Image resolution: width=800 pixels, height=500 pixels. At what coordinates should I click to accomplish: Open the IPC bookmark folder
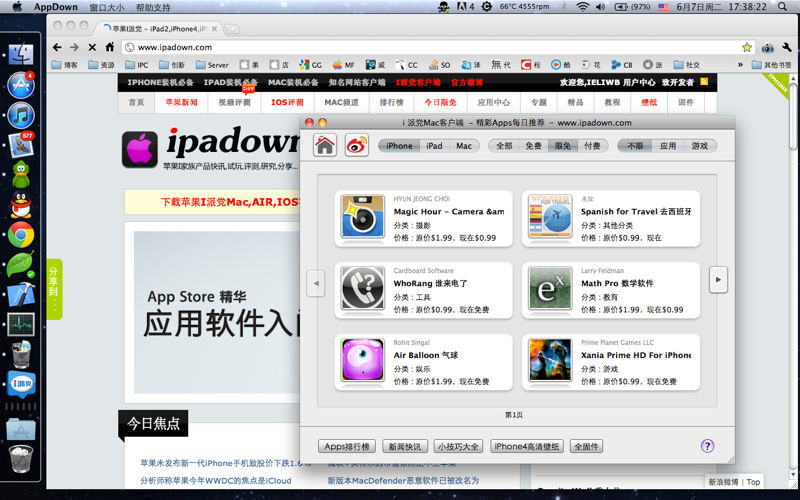pyautogui.click(x=137, y=65)
